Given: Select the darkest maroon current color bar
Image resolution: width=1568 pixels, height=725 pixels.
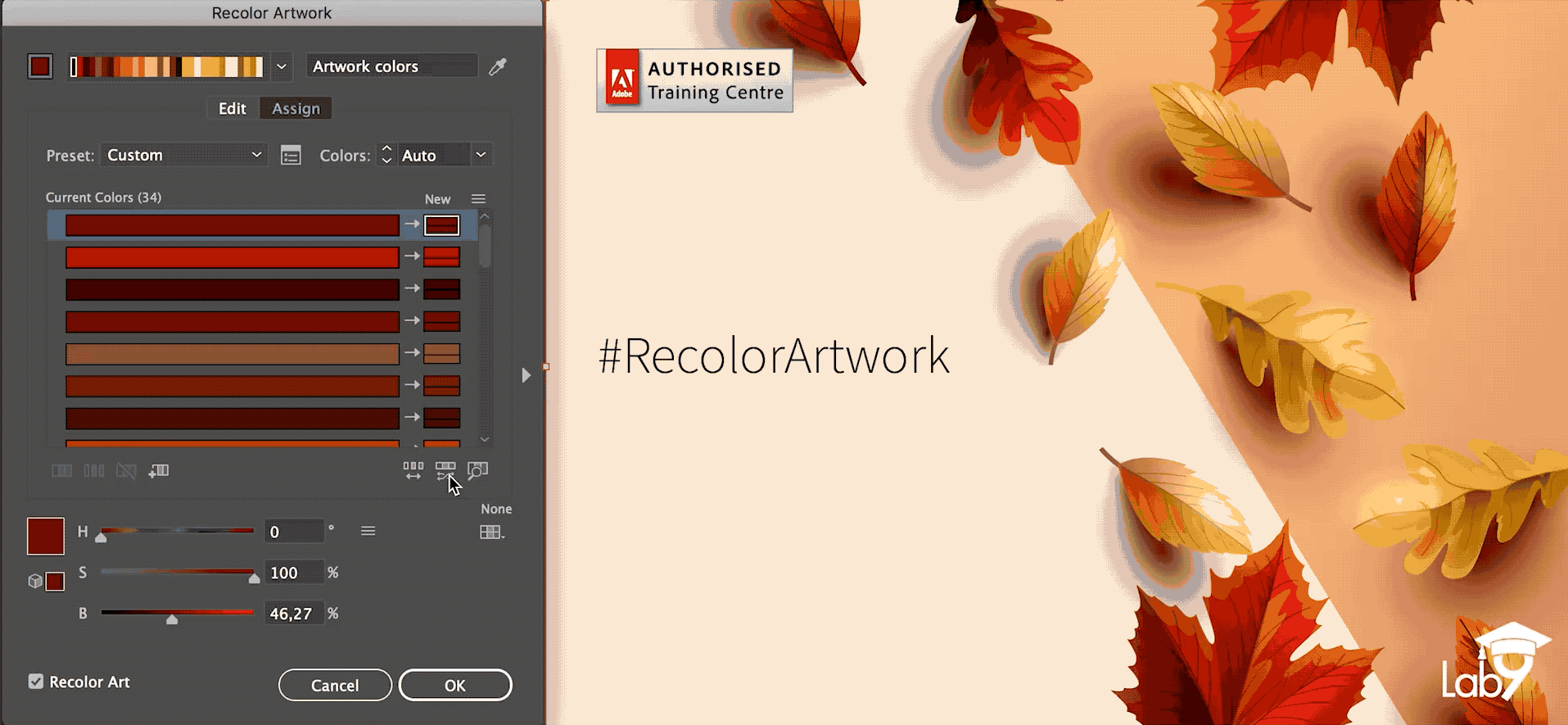Looking at the screenshot, I should click(233, 289).
